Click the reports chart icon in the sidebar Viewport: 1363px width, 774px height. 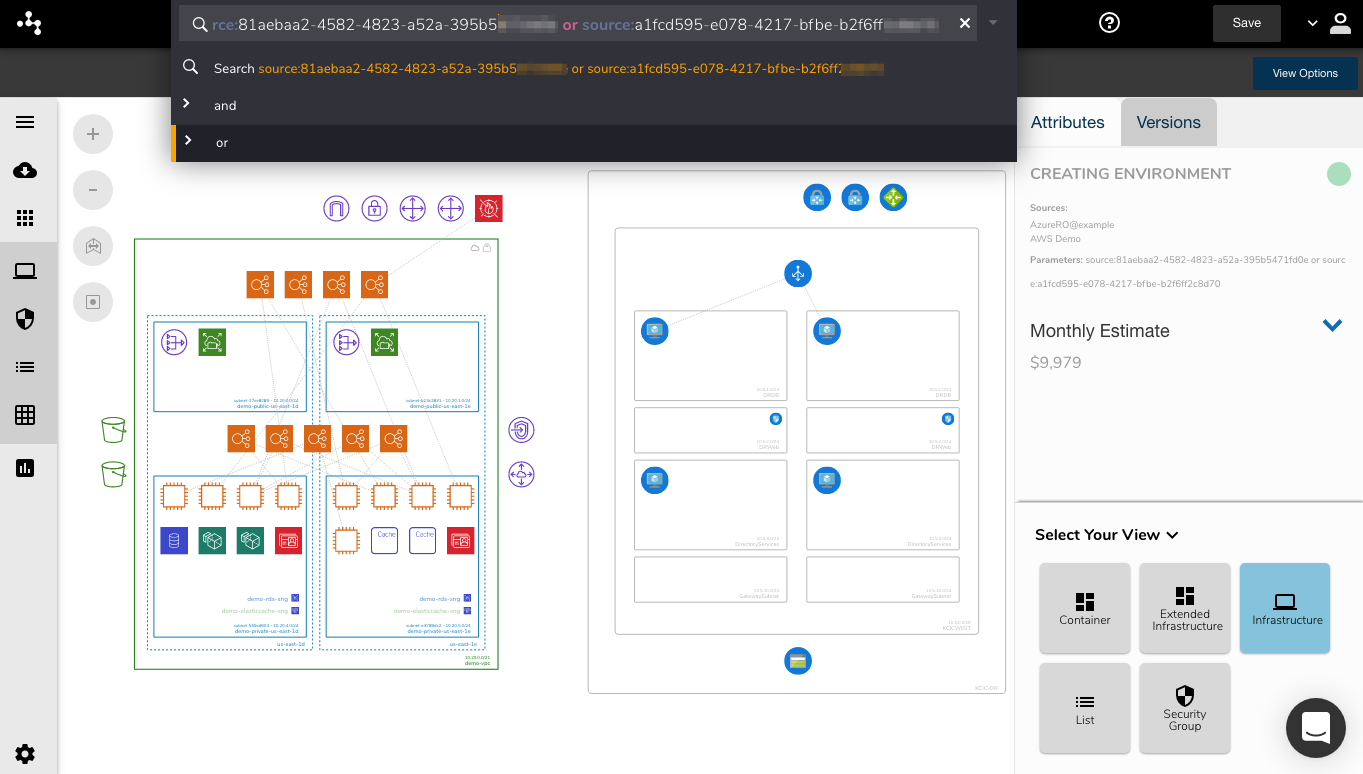(25, 467)
